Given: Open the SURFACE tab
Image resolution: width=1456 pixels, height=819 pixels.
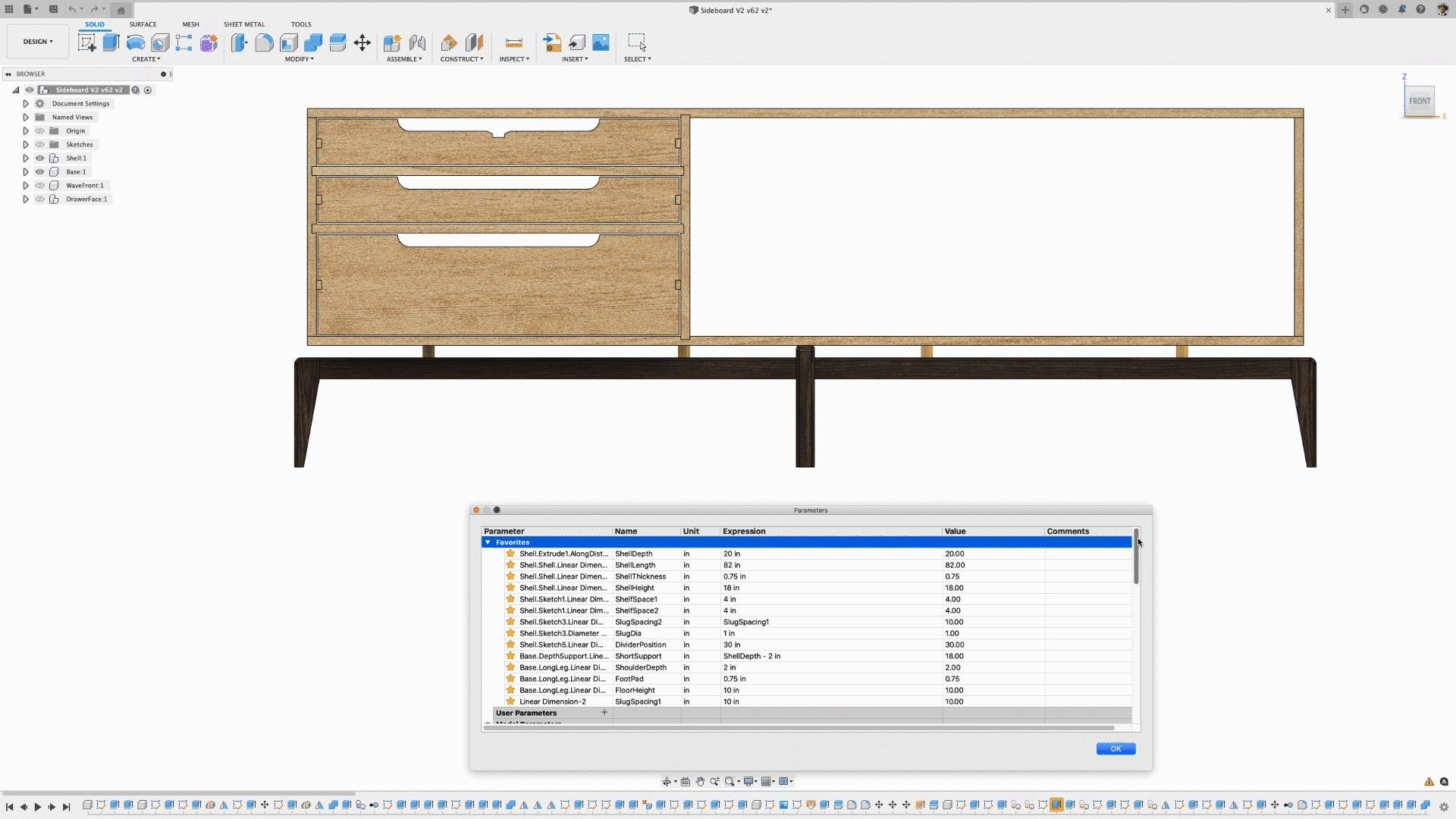Looking at the screenshot, I should point(143,24).
